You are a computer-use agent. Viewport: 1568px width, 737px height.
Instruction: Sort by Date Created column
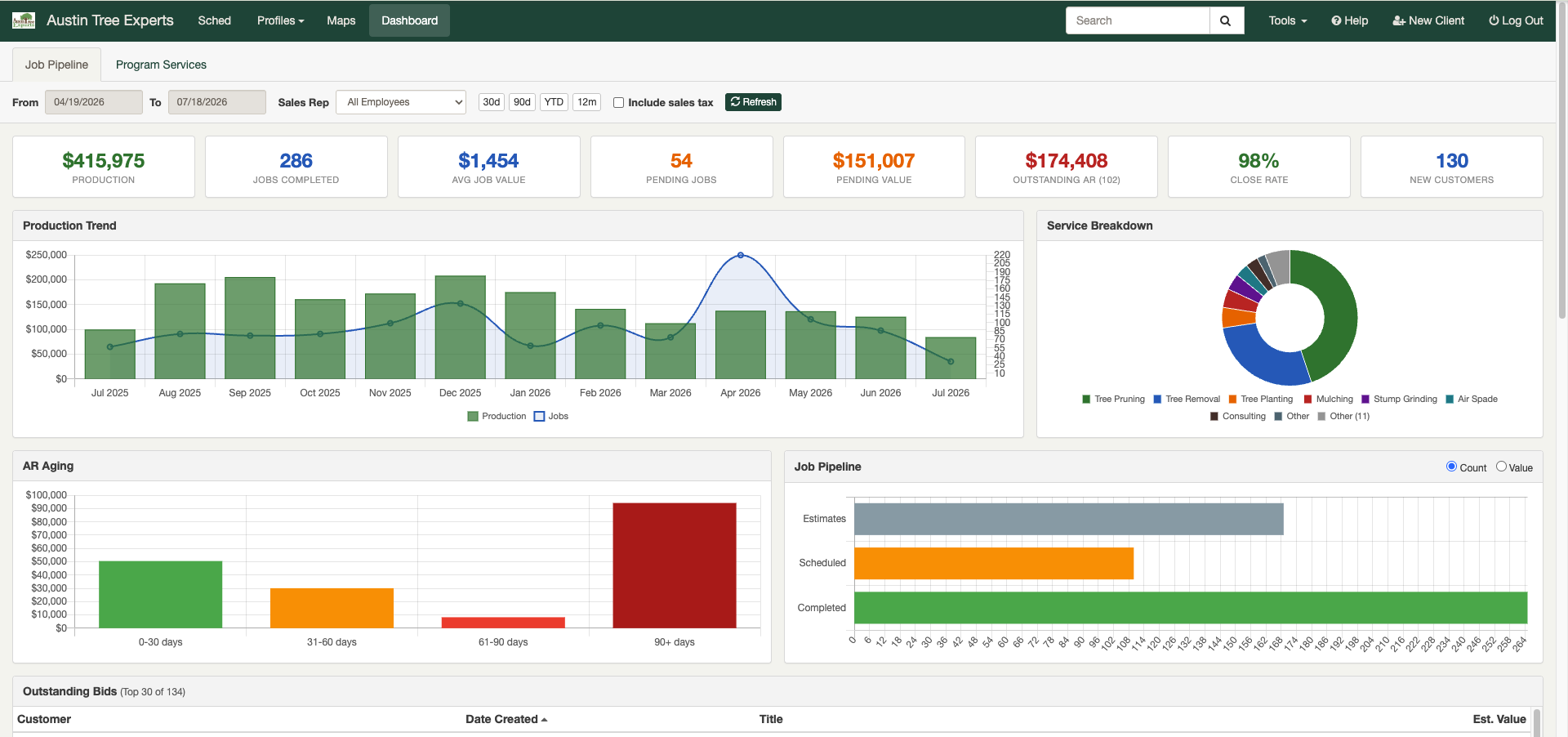(x=506, y=719)
